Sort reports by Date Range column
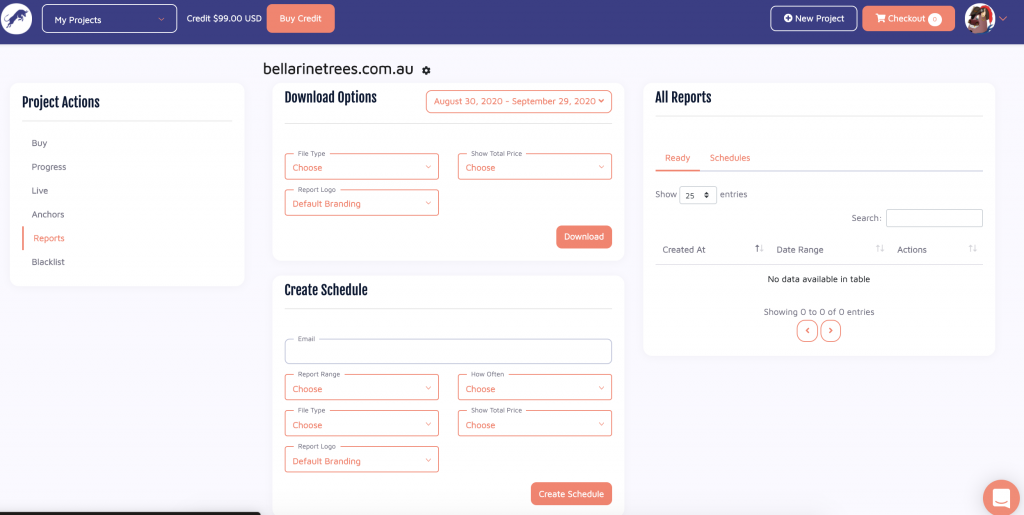 click(880, 249)
